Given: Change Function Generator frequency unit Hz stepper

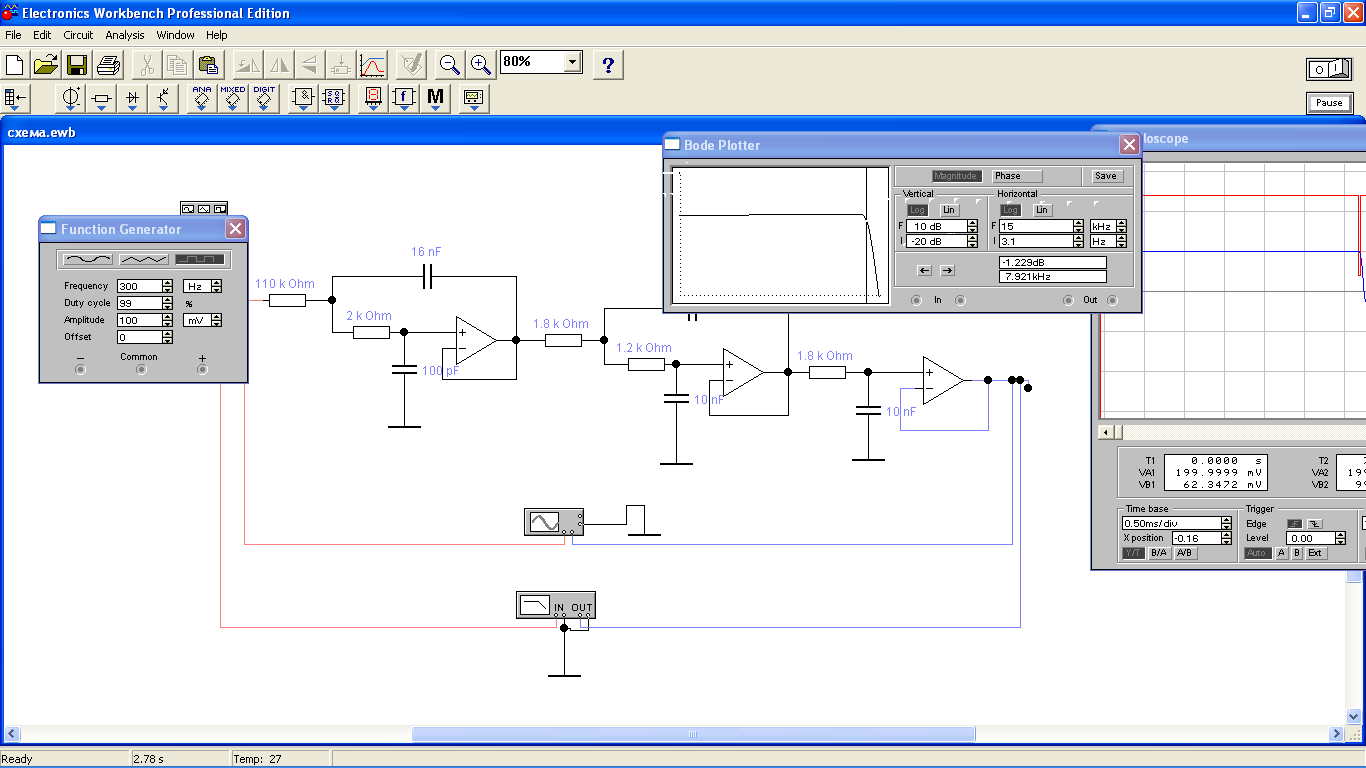Looking at the screenshot, I should [x=216, y=286].
